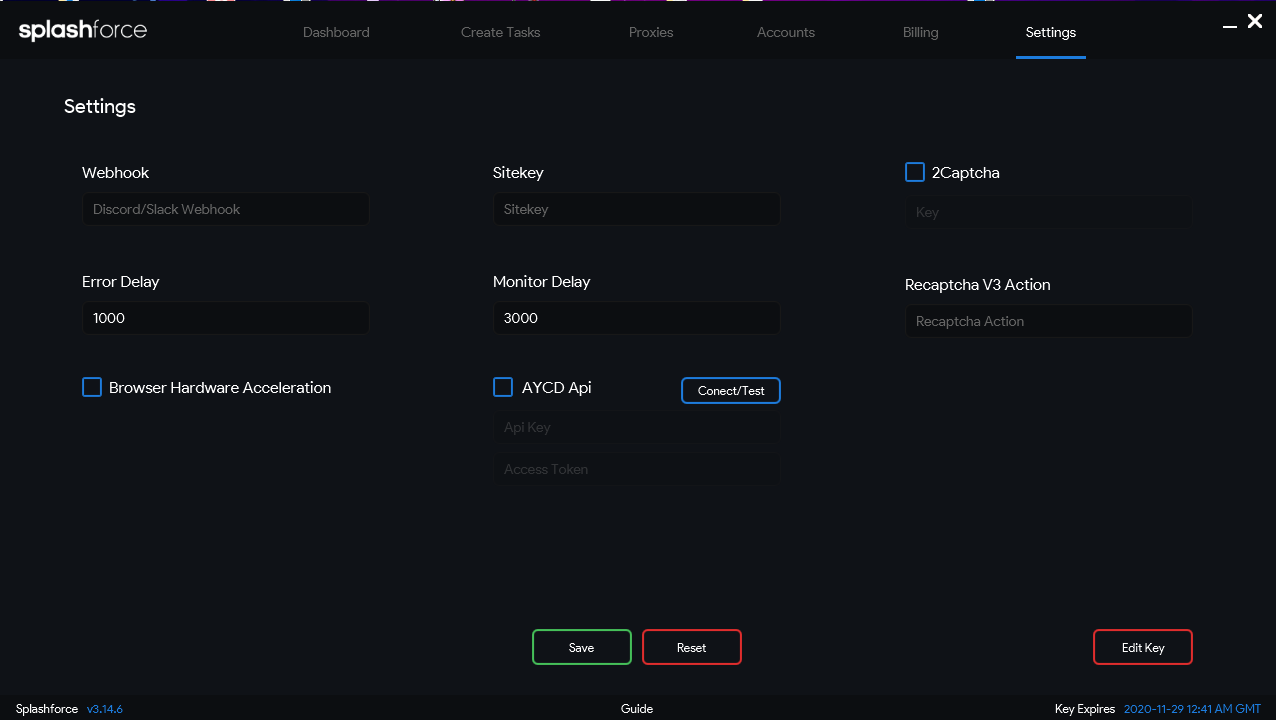This screenshot has width=1276, height=720.
Task: Click the Edit Key button
Action: tap(1142, 647)
